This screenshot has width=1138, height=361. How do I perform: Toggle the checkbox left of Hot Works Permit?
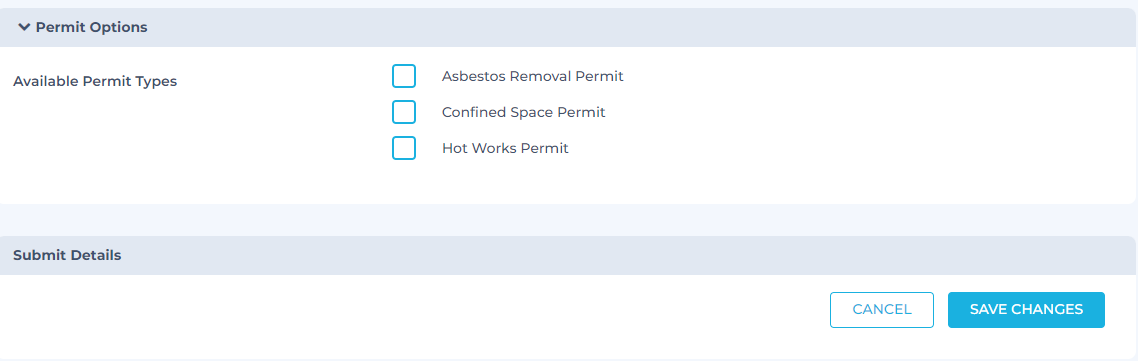pyautogui.click(x=404, y=147)
